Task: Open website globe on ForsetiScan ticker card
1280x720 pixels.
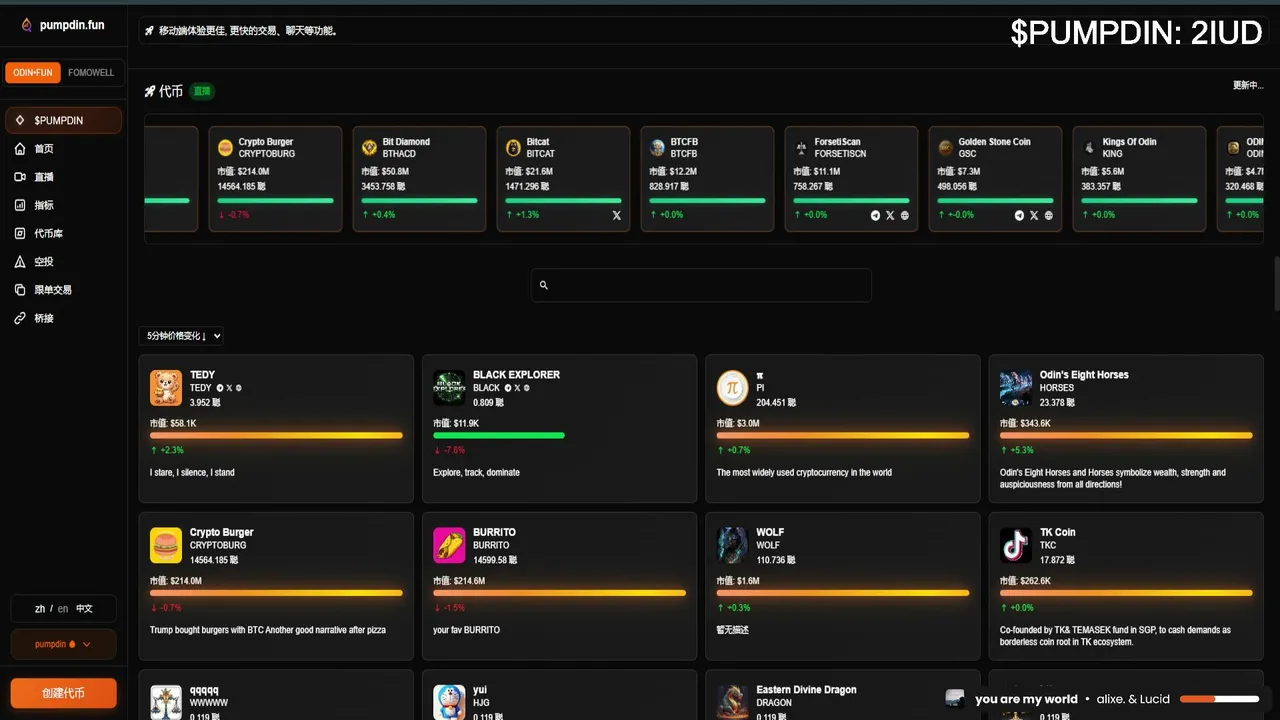Action: pyautogui.click(x=905, y=215)
